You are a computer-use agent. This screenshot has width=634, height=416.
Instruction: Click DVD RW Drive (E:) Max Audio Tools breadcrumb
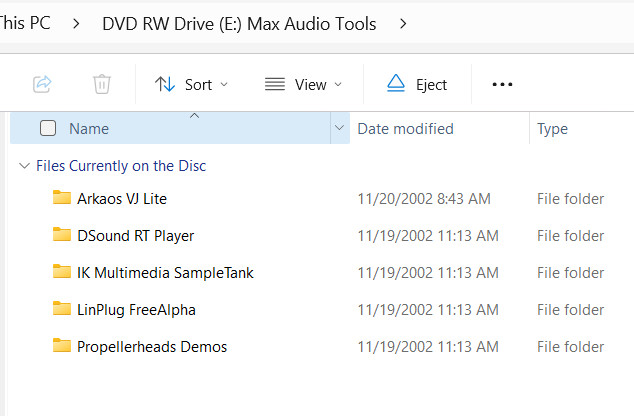(239, 24)
